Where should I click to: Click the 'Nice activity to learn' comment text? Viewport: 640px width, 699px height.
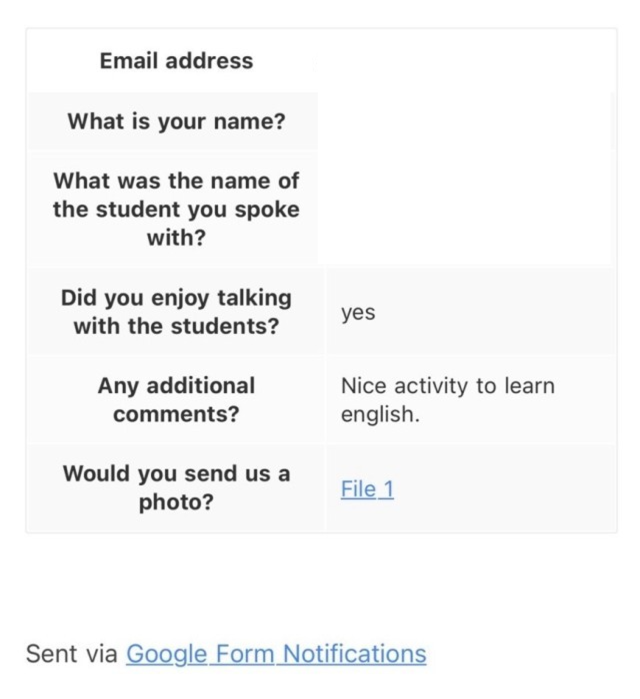pos(447,386)
